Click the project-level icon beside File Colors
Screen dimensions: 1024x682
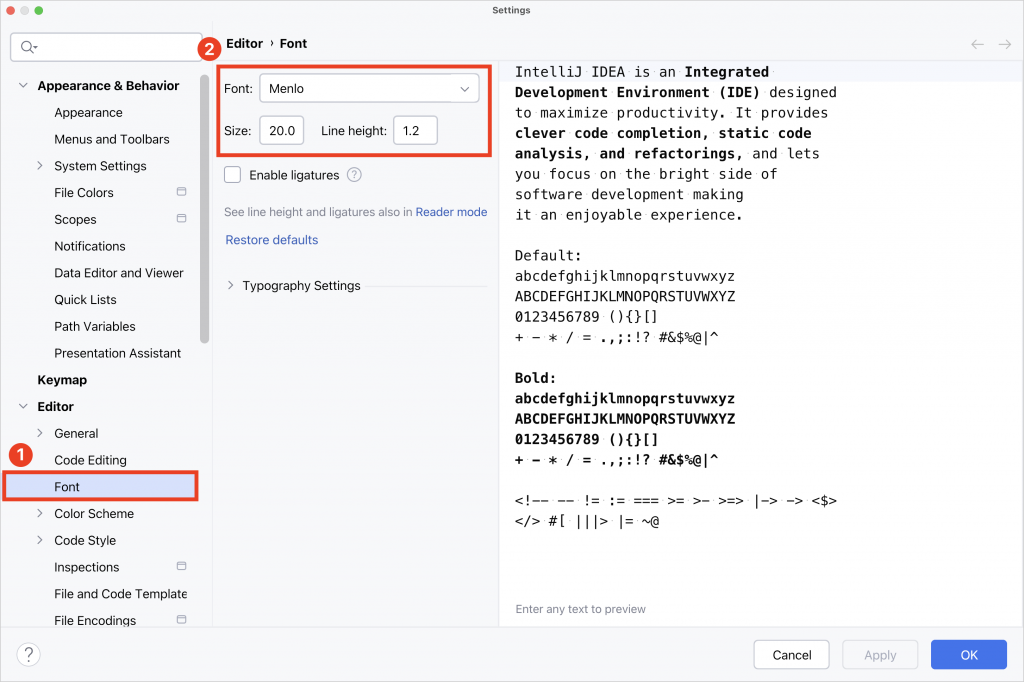pyautogui.click(x=182, y=192)
